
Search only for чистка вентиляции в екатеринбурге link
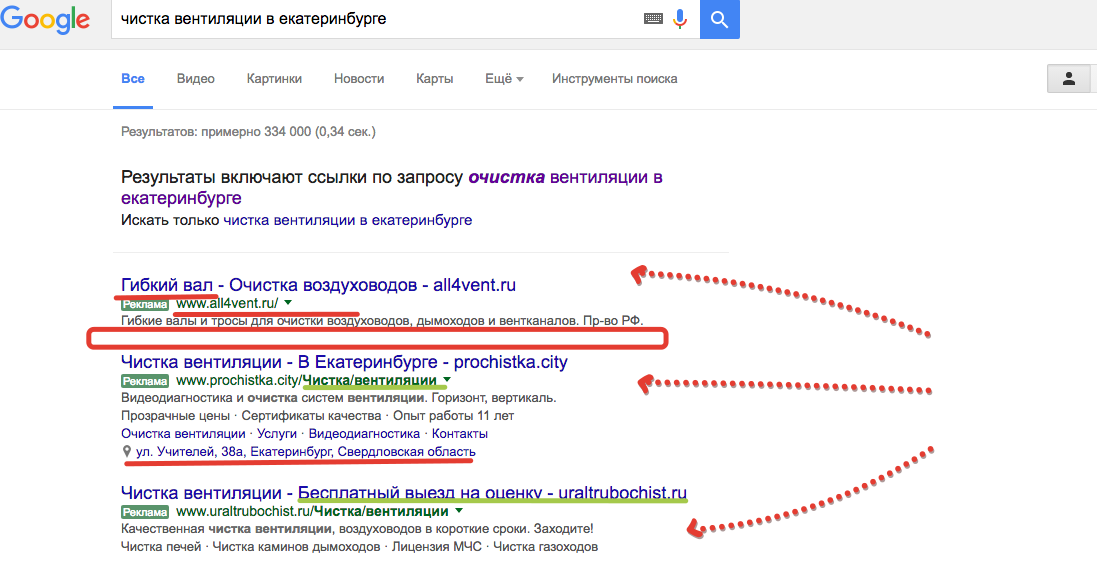(x=348, y=220)
